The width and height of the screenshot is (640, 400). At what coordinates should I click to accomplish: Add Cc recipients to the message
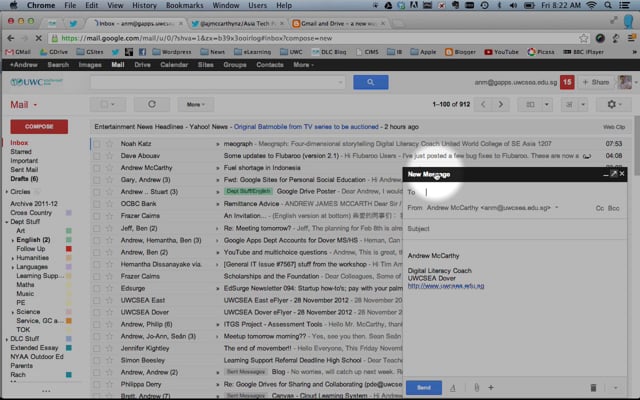coord(599,208)
